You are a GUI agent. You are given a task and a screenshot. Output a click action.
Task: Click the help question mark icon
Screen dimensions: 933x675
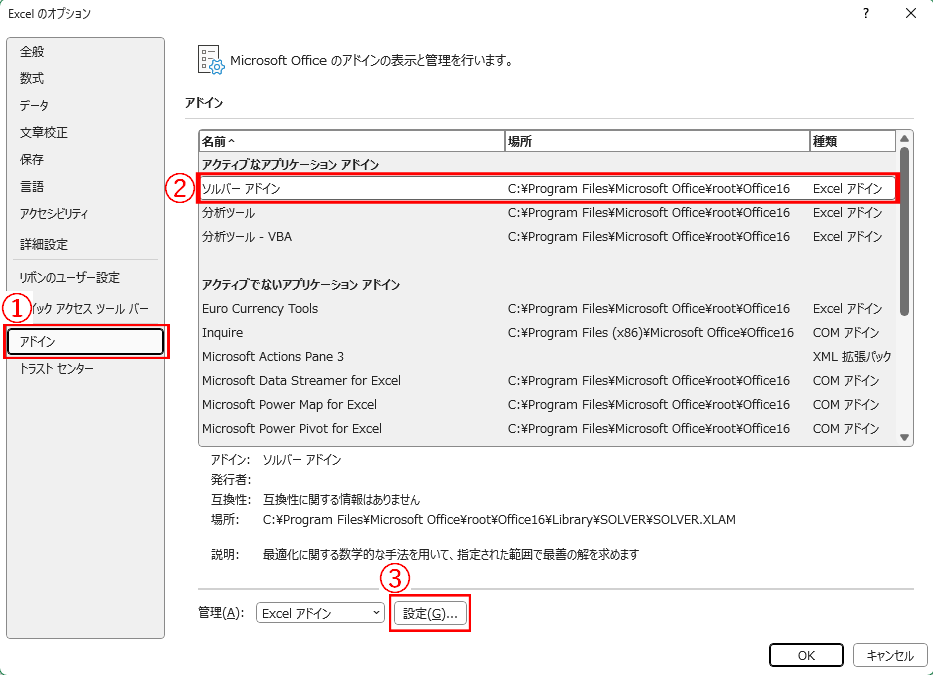pyautogui.click(x=864, y=13)
